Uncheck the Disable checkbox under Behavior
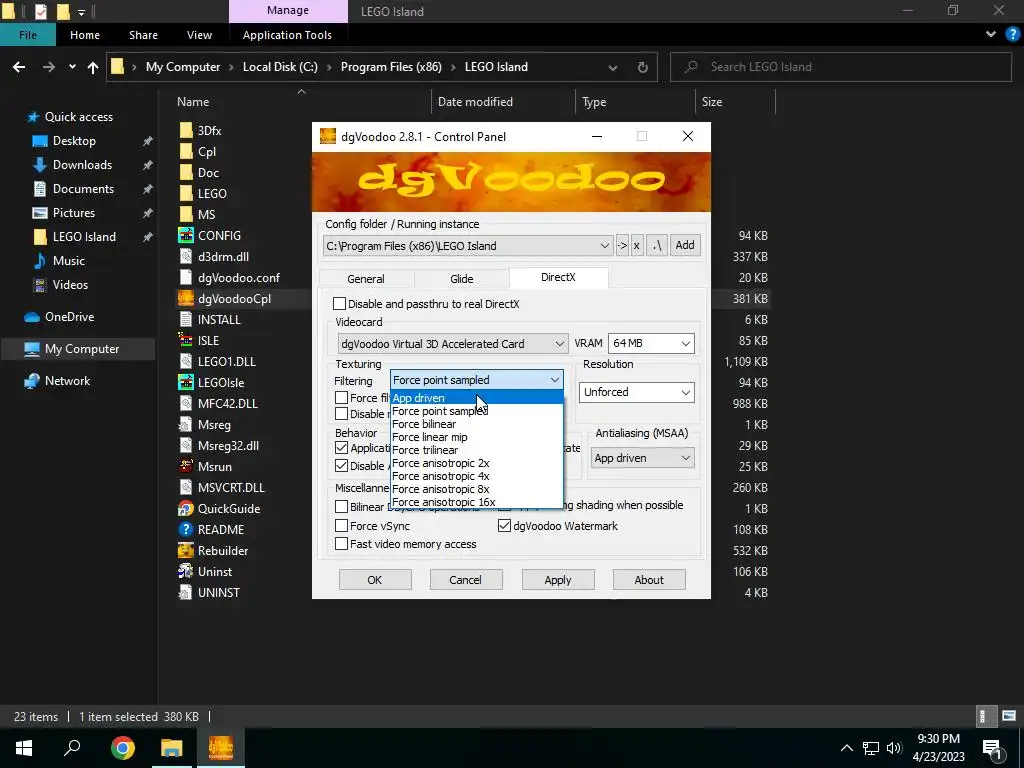This screenshot has width=1024, height=768. [341, 466]
